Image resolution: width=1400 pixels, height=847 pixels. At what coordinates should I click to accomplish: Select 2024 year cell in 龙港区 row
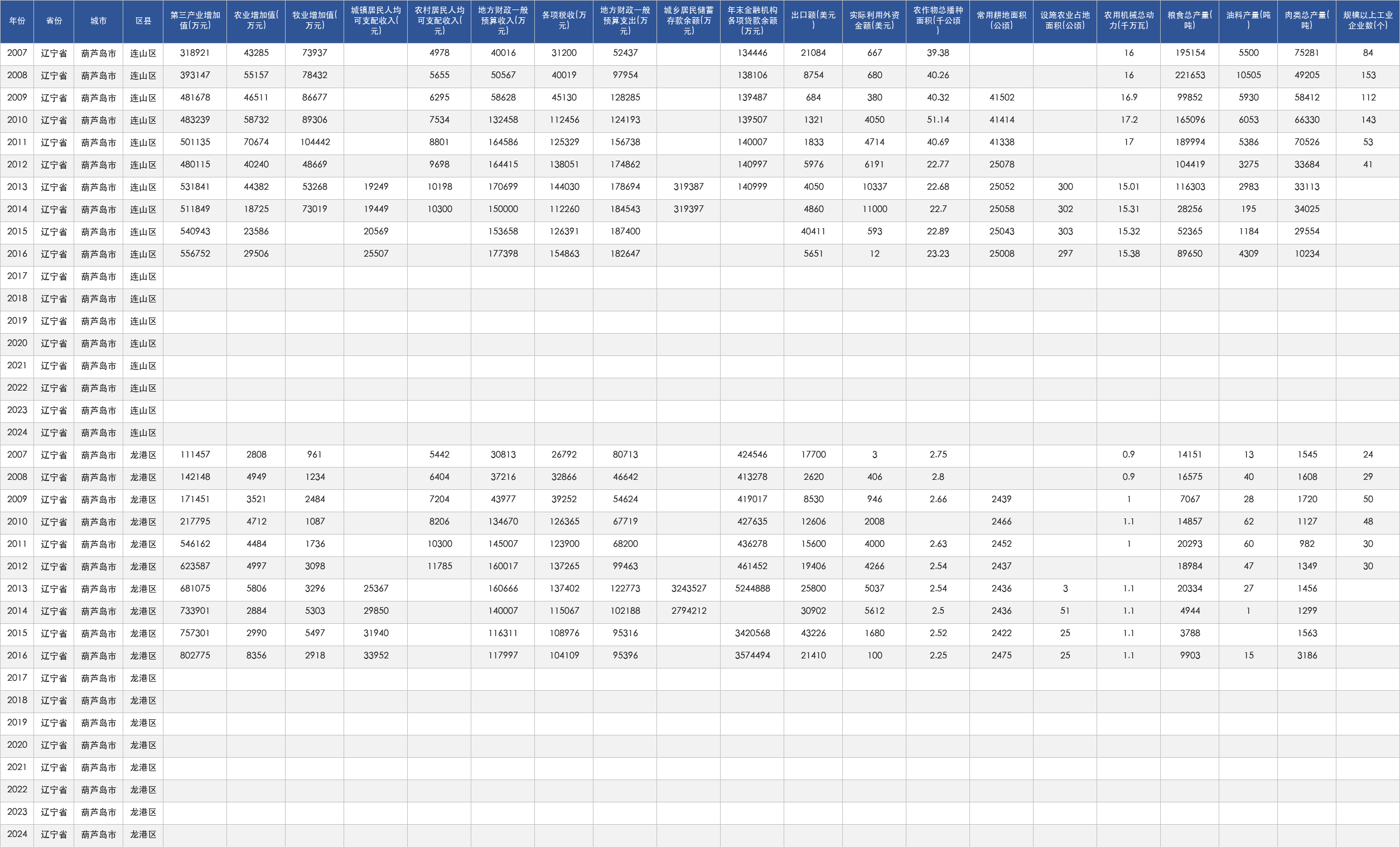pyautogui.click(x=17, y=834)
